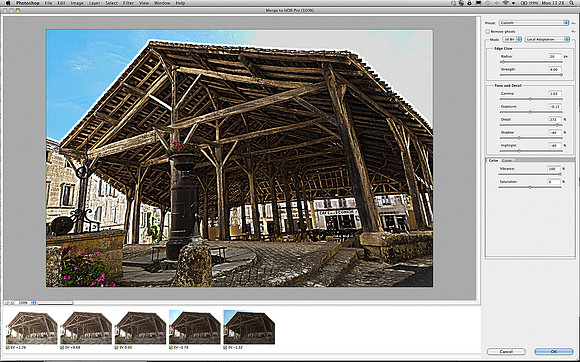Viewport: 580px width, 362px height.
Task: Adjust the Saturation slider
Action: [530, 187]
